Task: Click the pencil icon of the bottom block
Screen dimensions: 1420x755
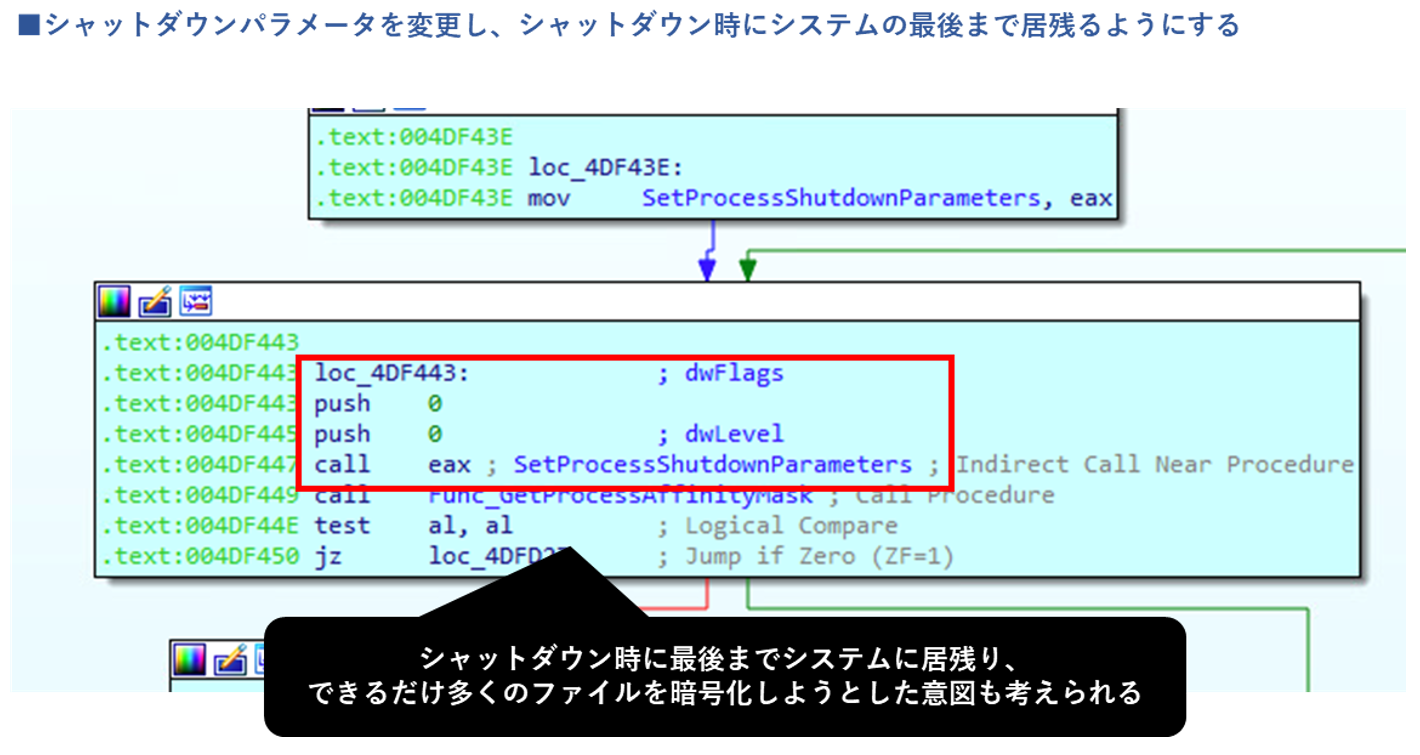Action: tap(229, 659)
